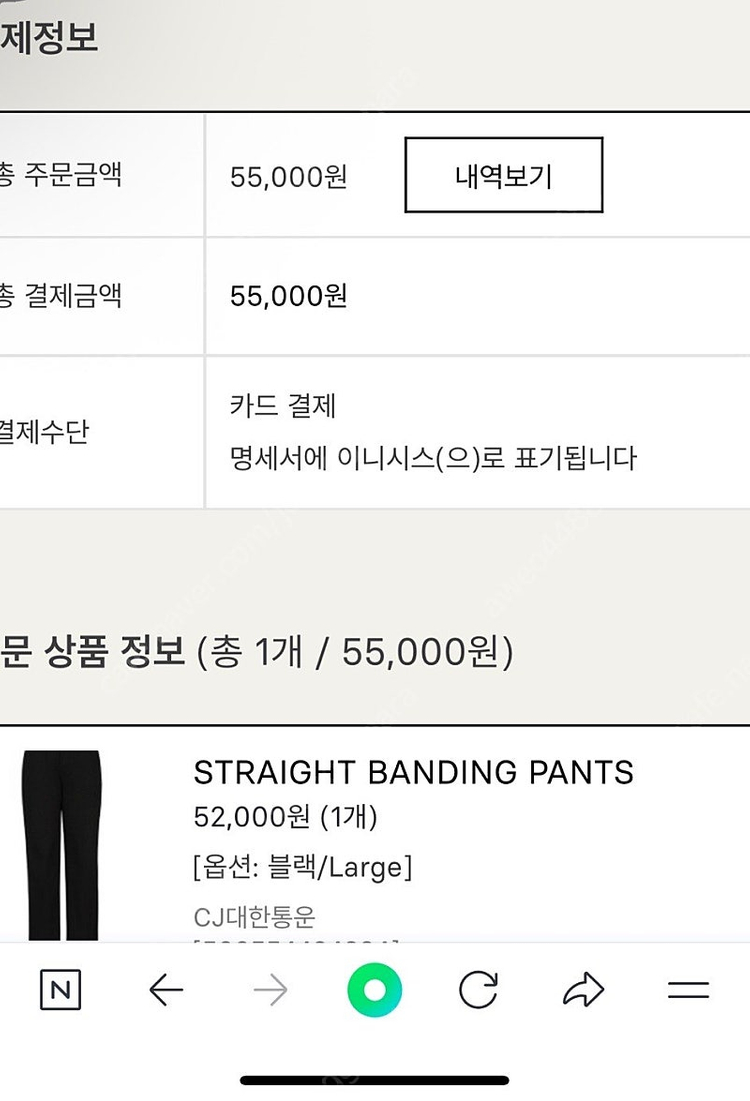The image size is (750, 1101).
Task: Reload the page with refresh icon
Action: click(478, 991)
